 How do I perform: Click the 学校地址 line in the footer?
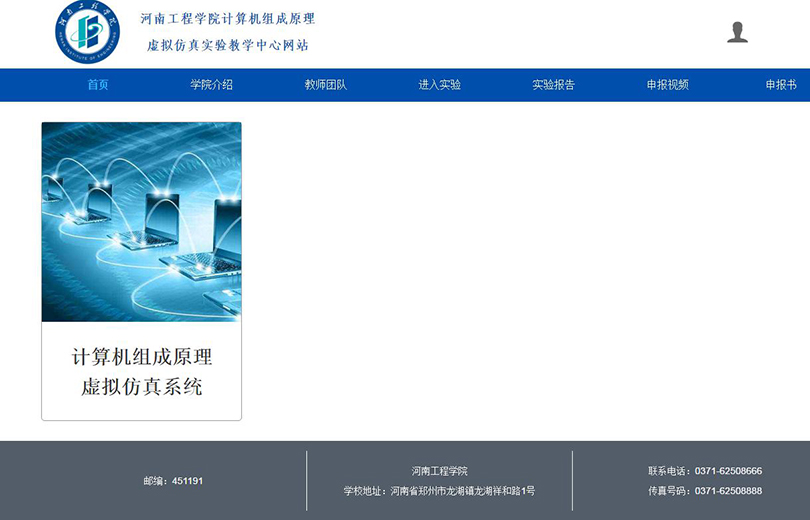tap(439, 491)
